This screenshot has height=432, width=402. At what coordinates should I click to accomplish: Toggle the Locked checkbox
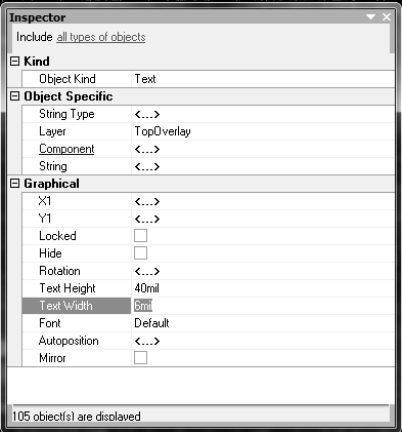pyautogui.click(x=140, y=236)
